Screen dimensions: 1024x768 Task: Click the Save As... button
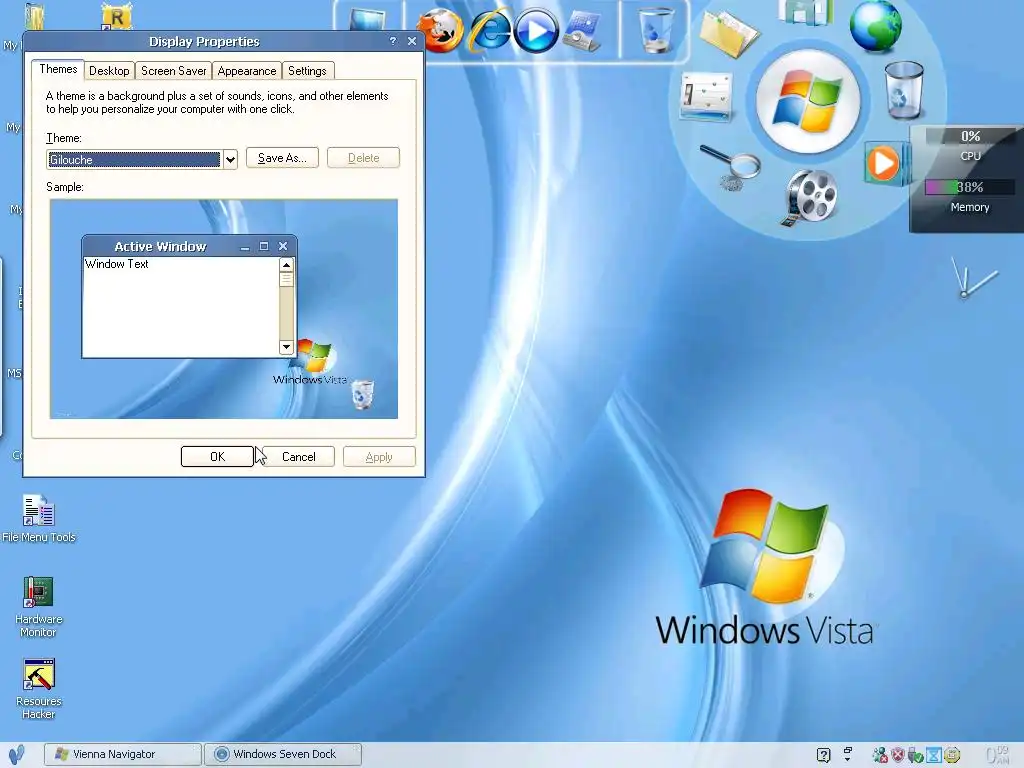point(282,157)
